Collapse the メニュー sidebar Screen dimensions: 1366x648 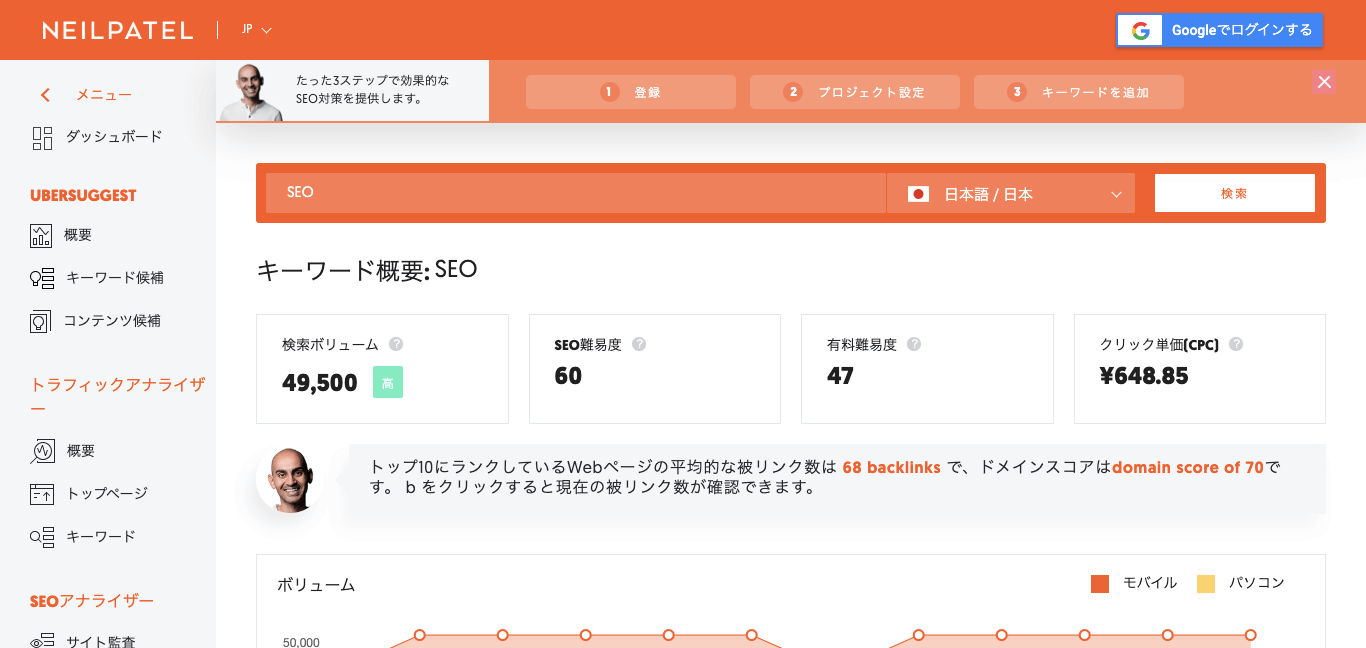[86, 95]
